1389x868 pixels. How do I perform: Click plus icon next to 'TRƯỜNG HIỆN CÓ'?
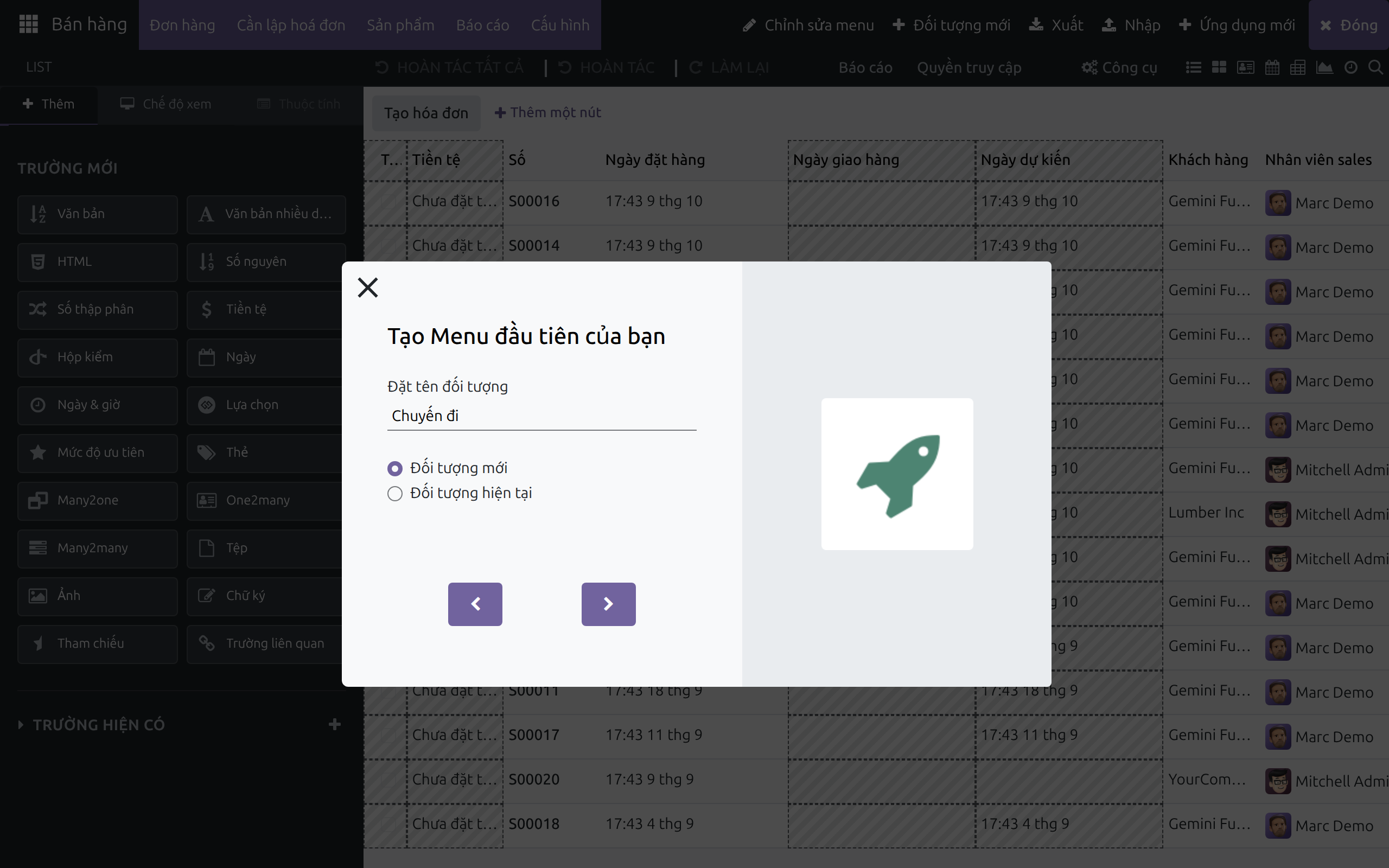coord(335,724)
